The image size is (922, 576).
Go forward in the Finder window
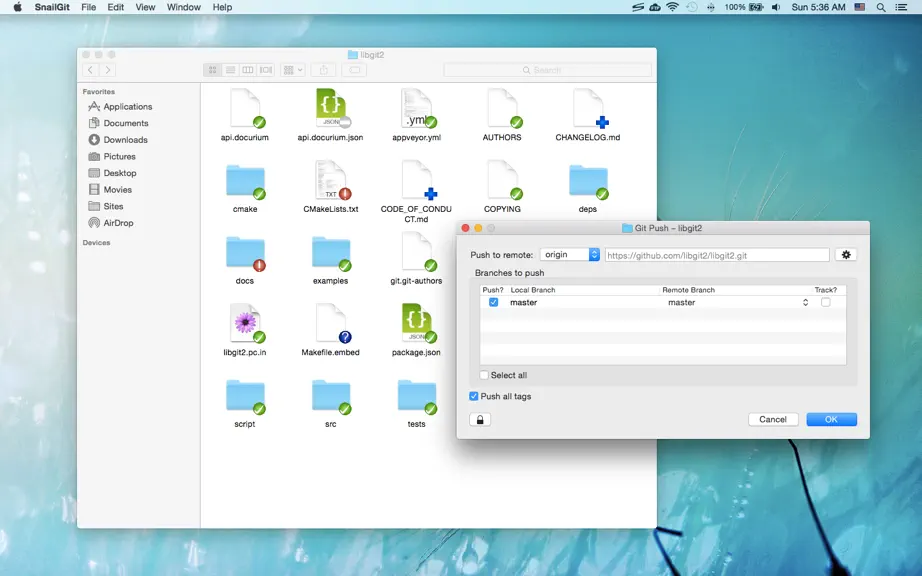(107, 70)
